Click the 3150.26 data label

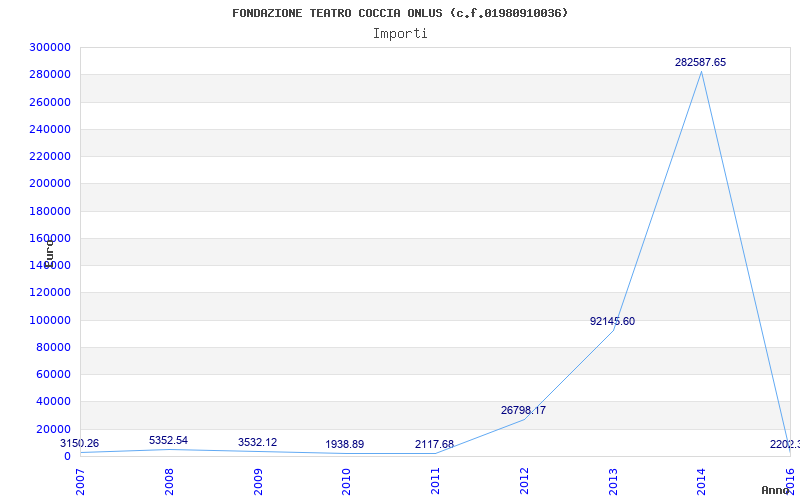point(80,443)
